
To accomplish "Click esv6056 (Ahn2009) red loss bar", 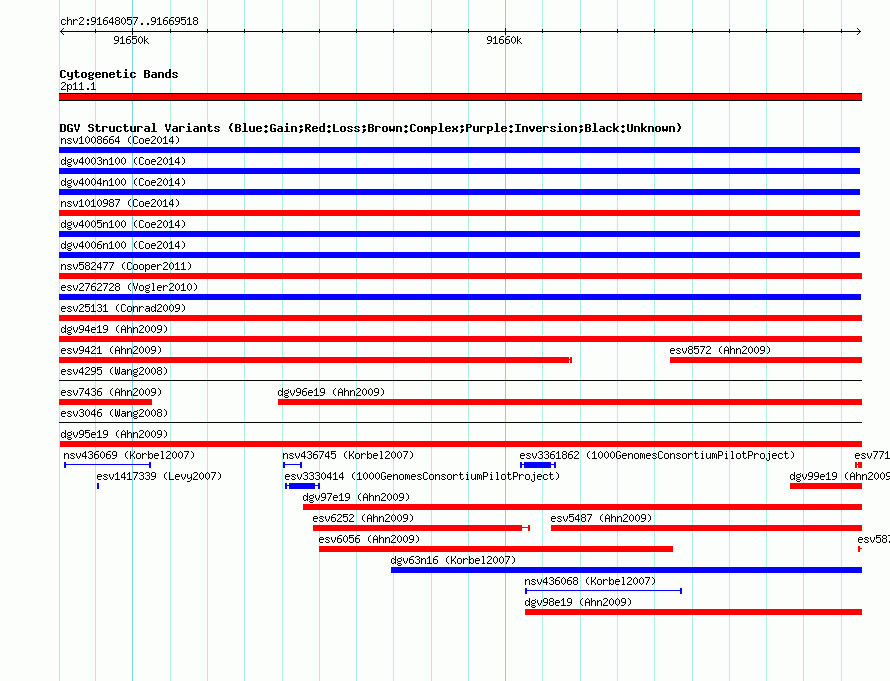I will [496, 549].
